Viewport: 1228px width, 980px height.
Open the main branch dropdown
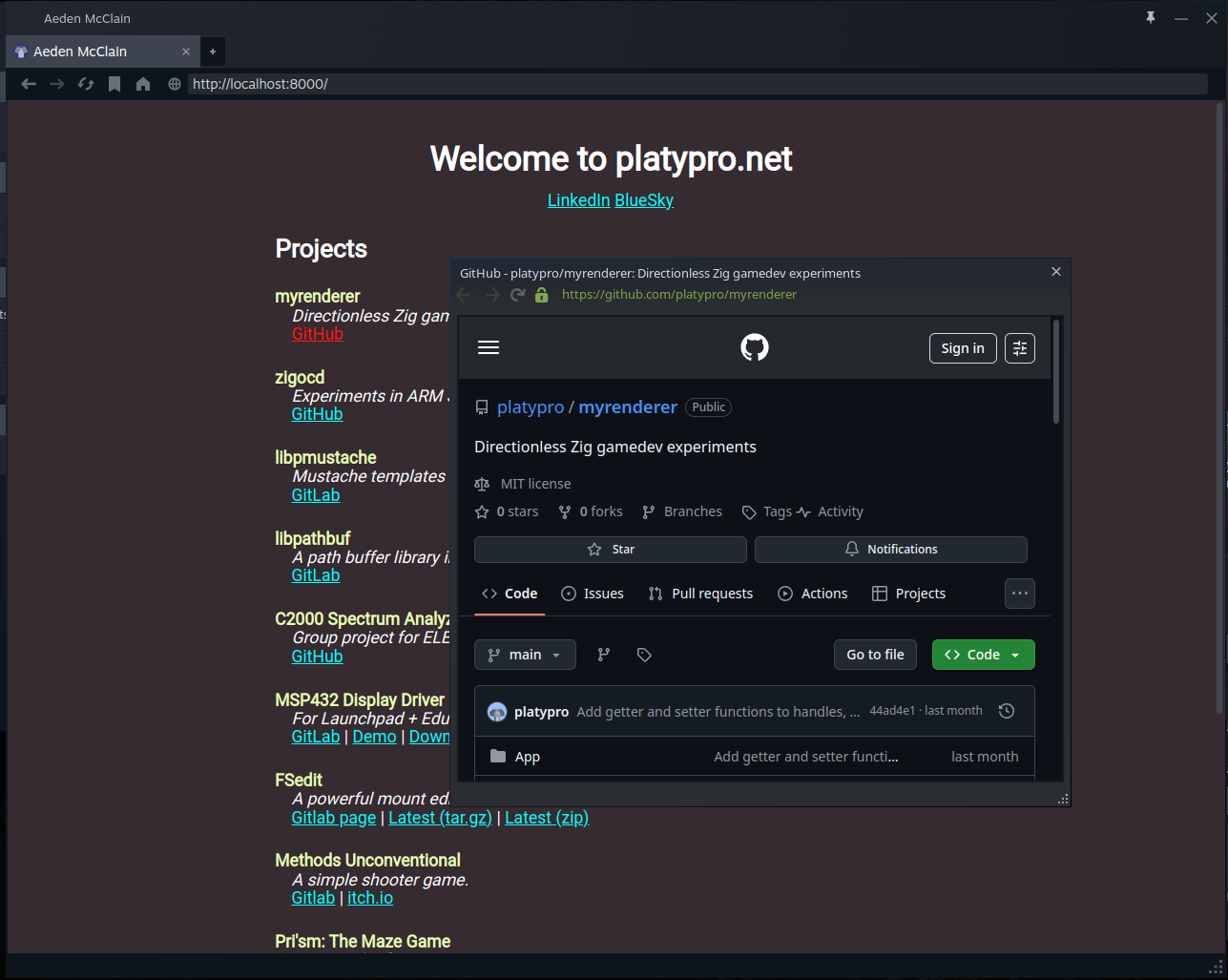525,655
